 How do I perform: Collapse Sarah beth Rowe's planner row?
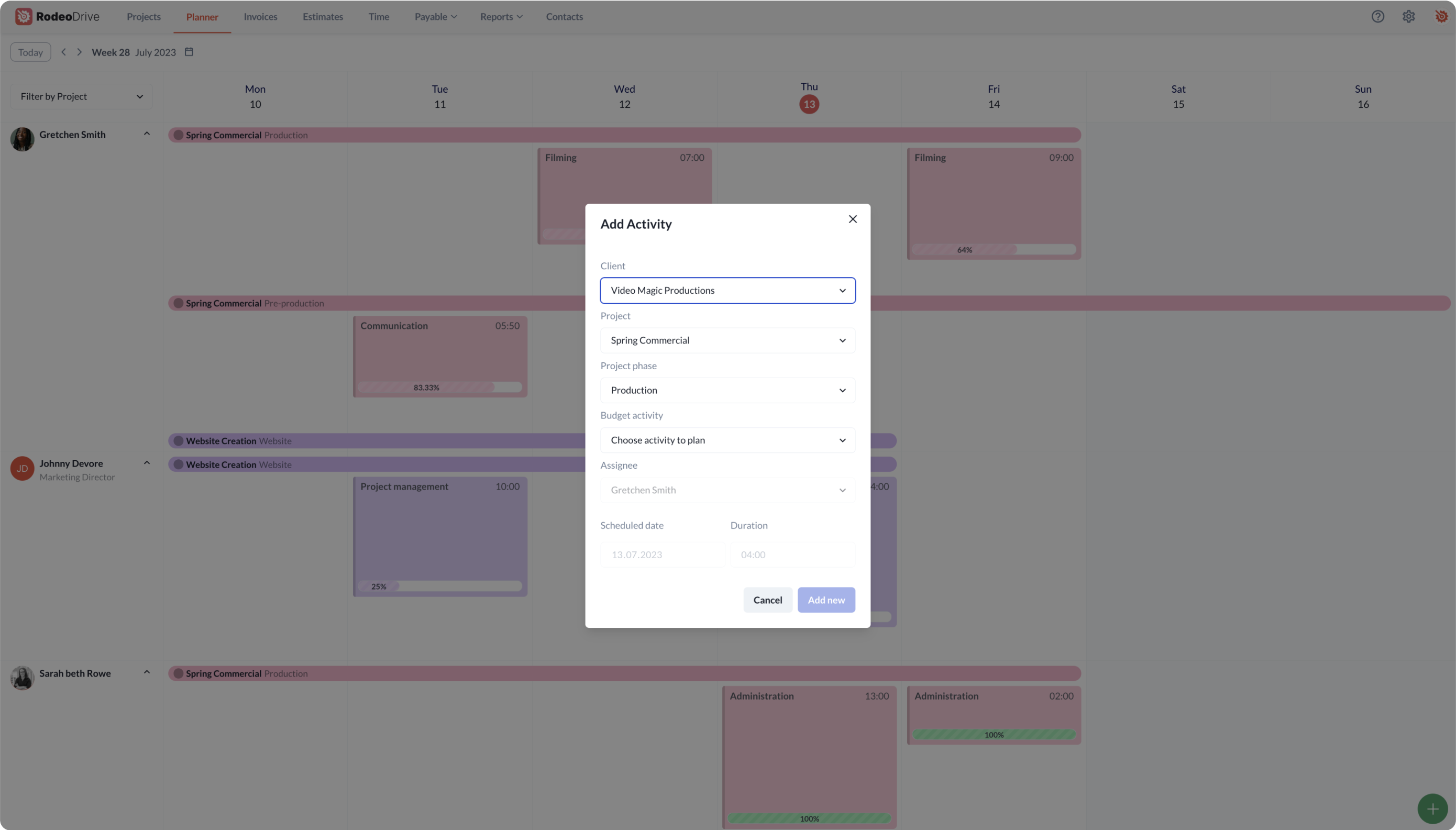pyautogui.click(x=147, y=672)
